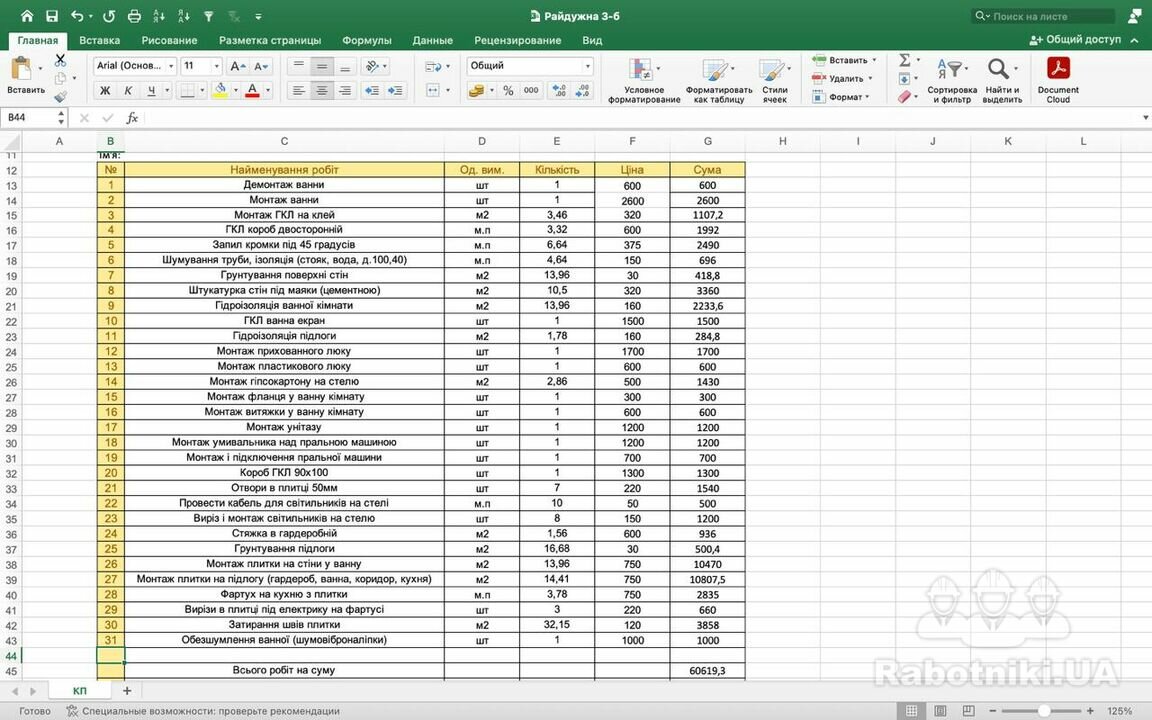Viewport: 1152px width, 720px height.
Task: Add a new sheet with plus button
Action: pos(127,691)
